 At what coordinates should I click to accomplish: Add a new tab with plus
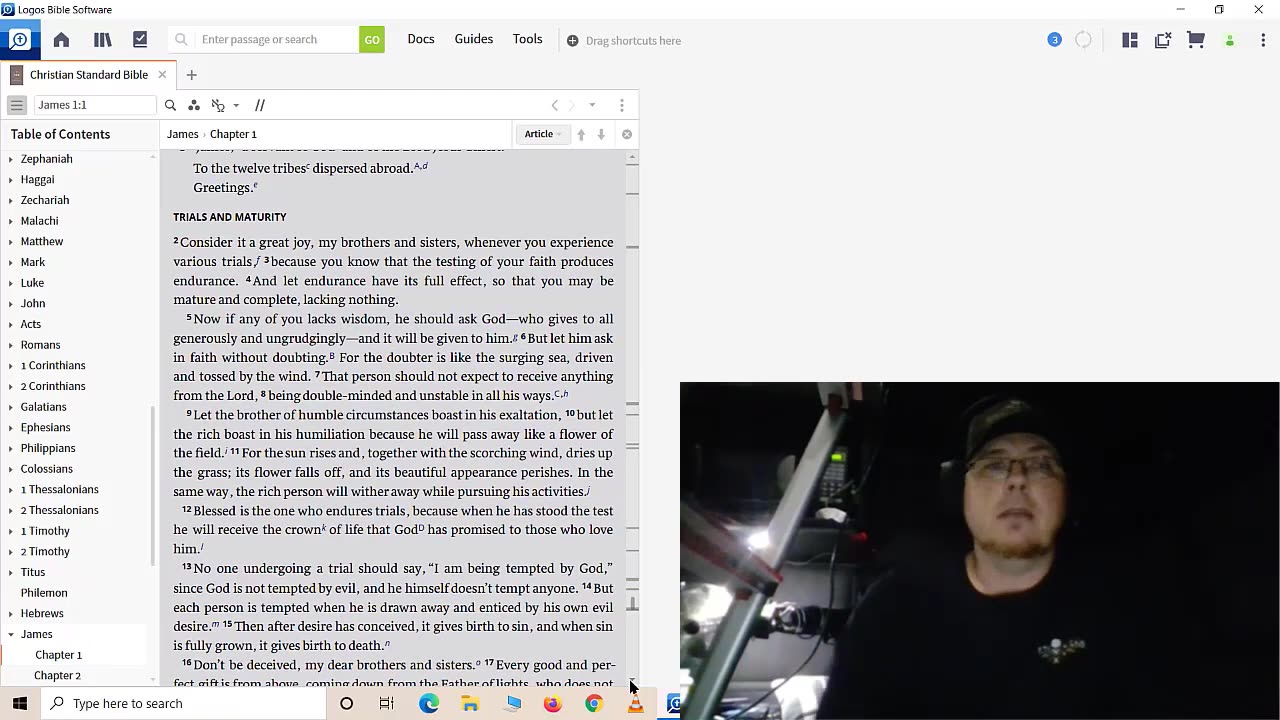tap(191, 75)
